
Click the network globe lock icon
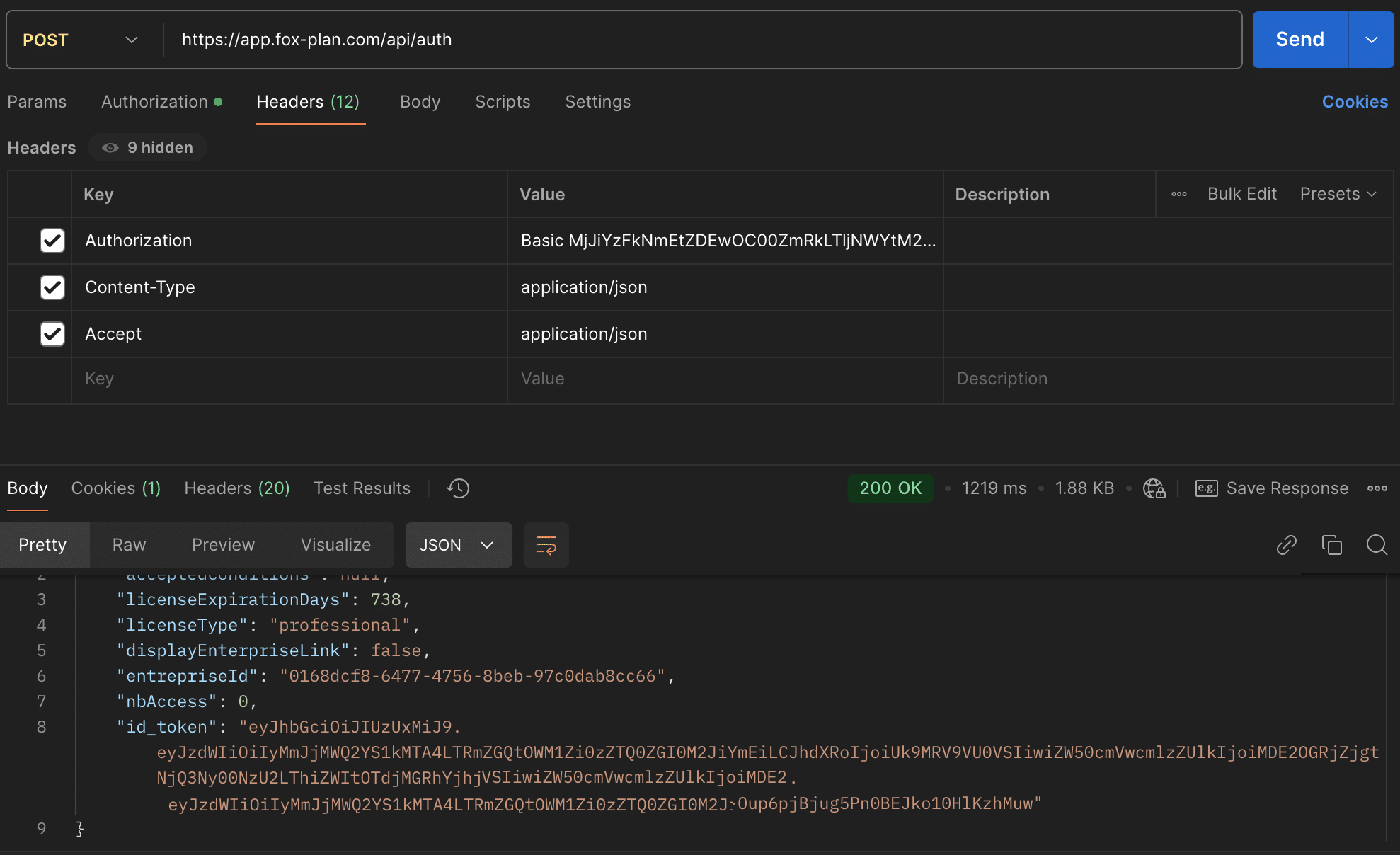point(1154,488)
